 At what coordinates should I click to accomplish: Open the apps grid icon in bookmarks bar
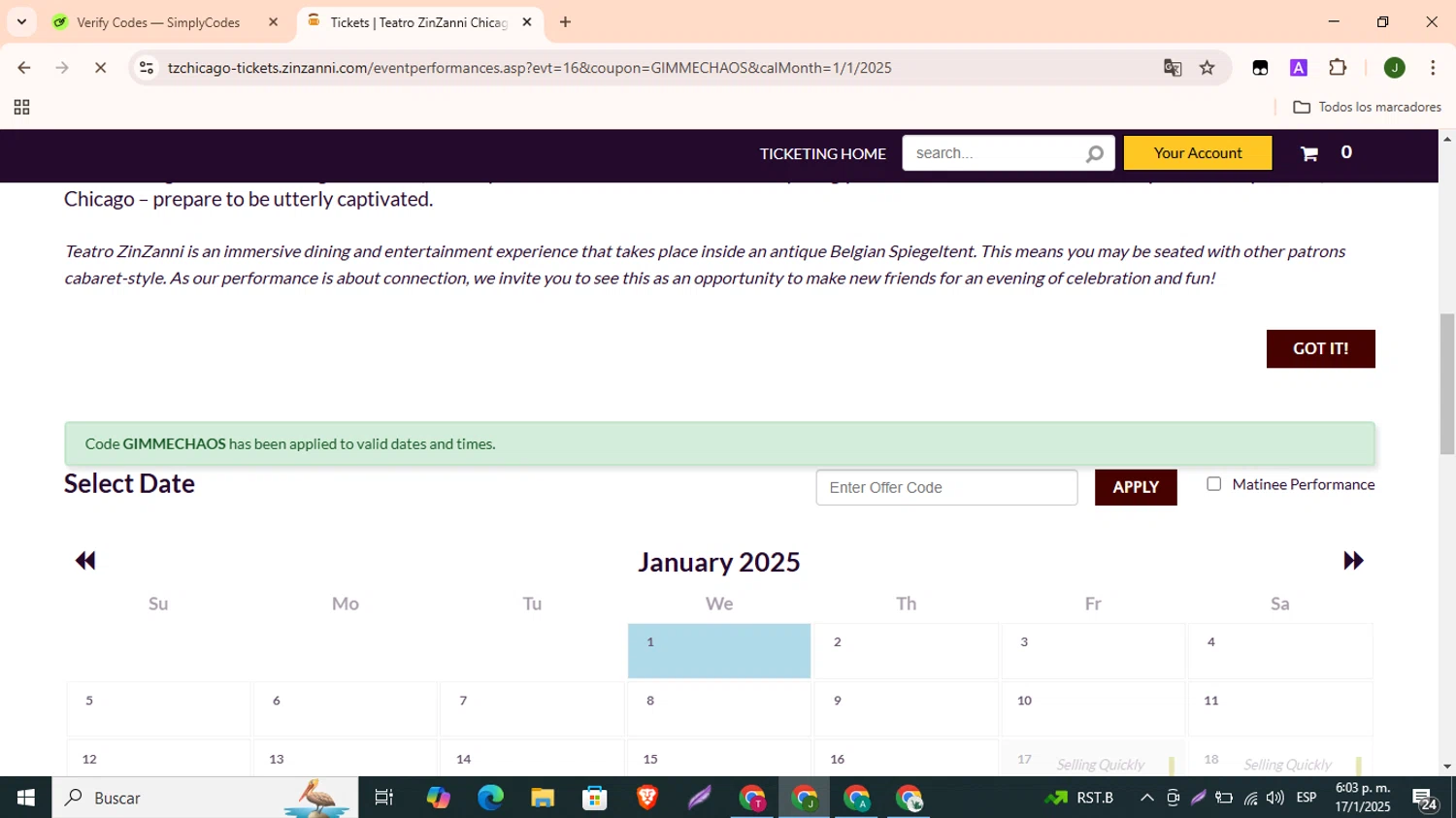21,108
